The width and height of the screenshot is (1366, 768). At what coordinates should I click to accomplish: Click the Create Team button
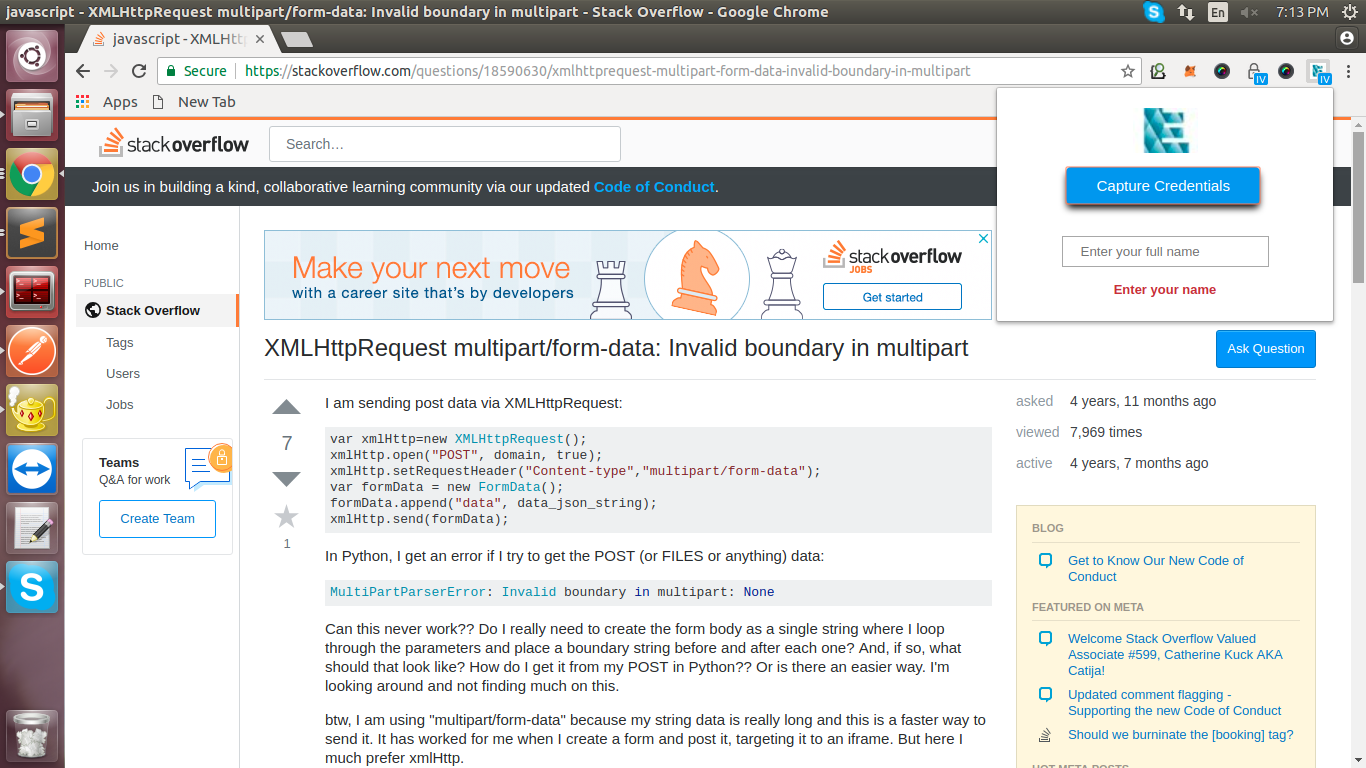[157, 518]
